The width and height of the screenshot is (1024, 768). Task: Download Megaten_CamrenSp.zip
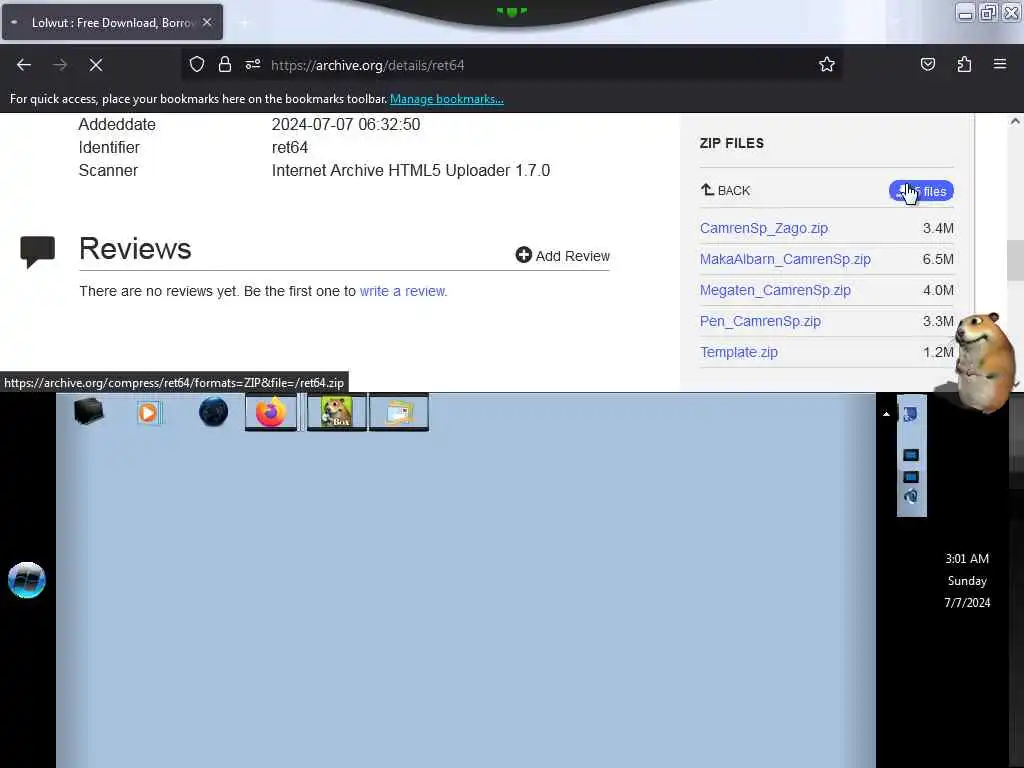click(775, 291)
